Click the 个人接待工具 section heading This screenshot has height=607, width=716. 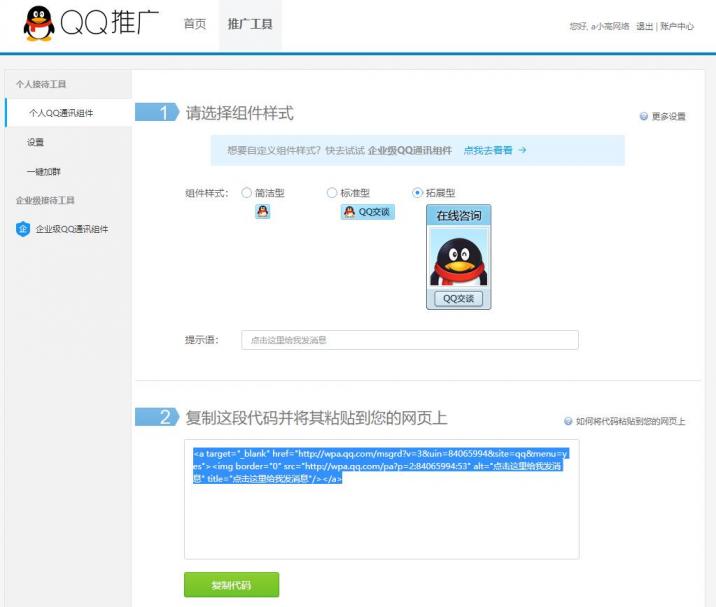coord(41,84)
